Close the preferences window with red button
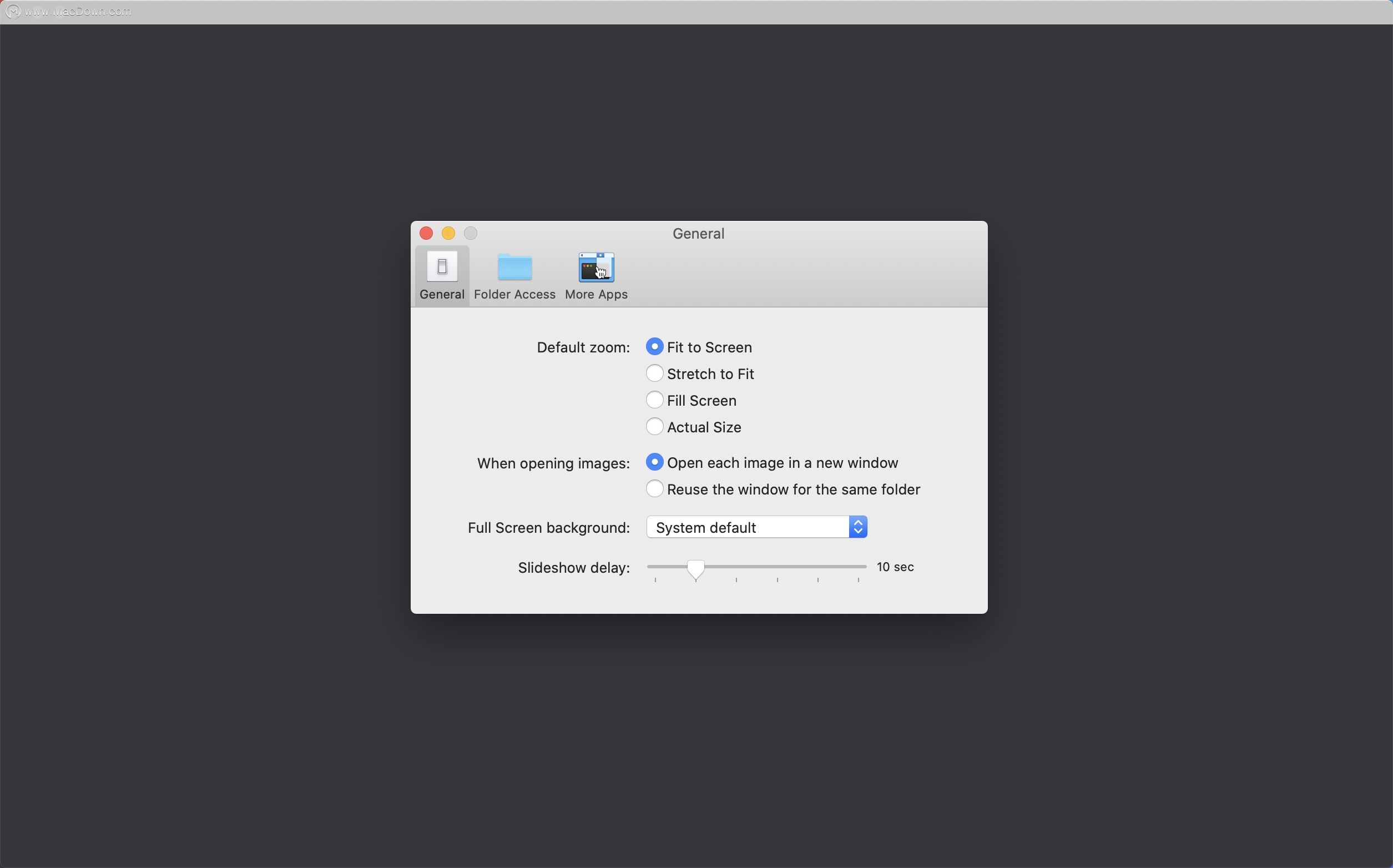Viewport: 1393px width, 868px height. coord(426,233)
